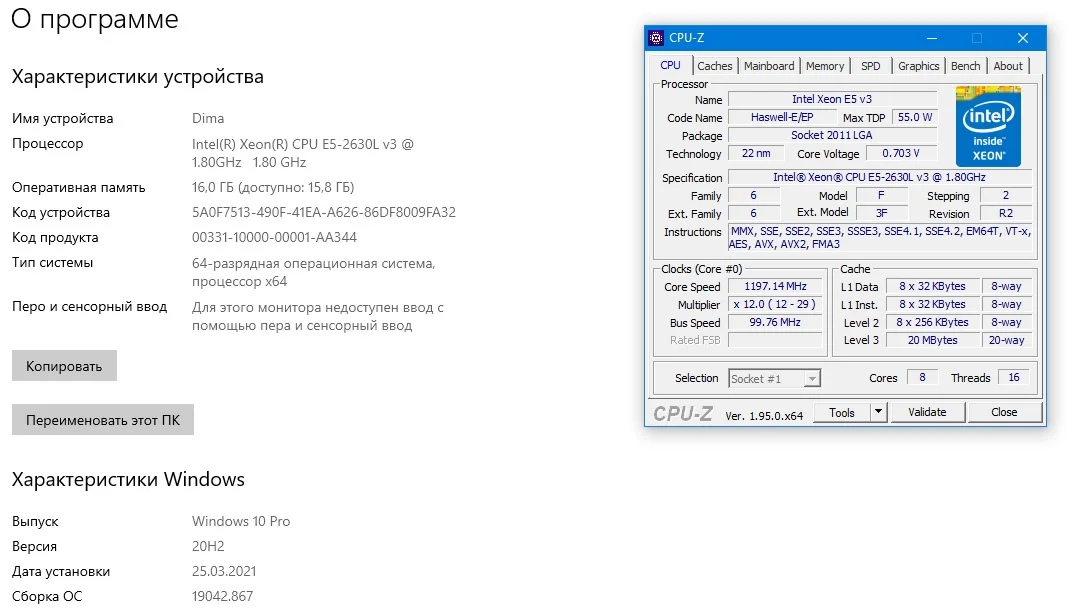Click the processor Name field Intel Xeon E5 v3

(x=832, y=99)
